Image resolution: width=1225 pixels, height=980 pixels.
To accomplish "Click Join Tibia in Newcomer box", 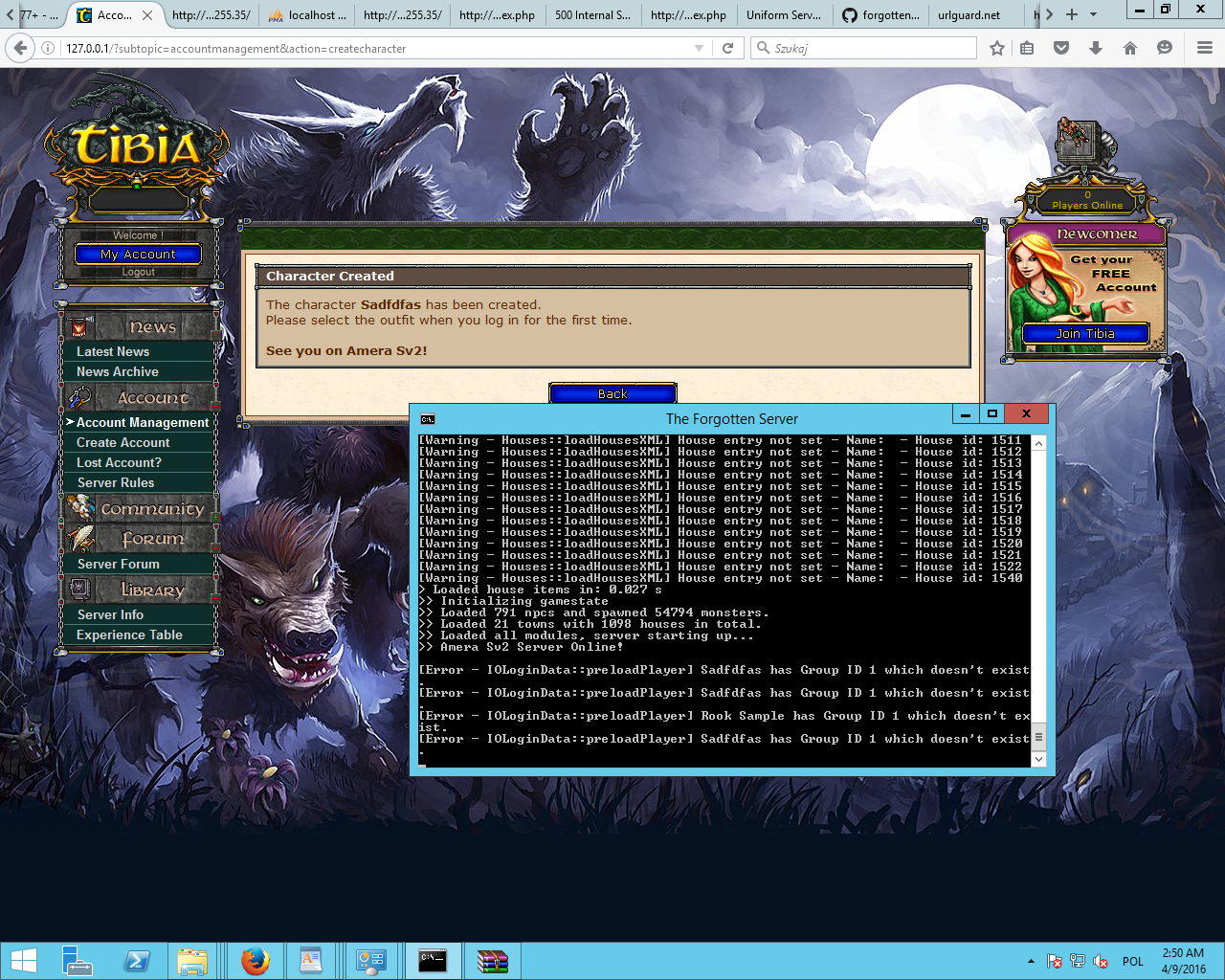I will 1085,333.
